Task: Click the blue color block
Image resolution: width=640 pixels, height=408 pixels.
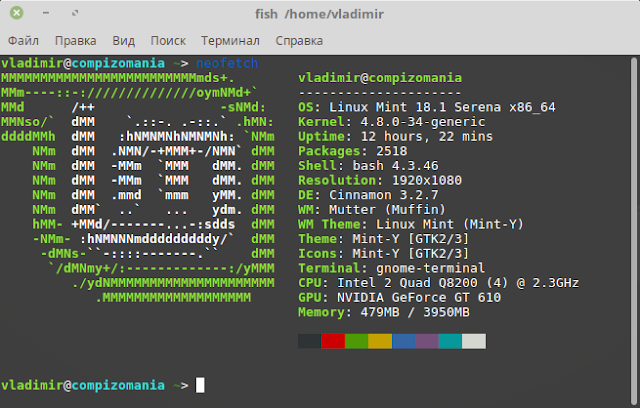Action: (x=404, y=341)
